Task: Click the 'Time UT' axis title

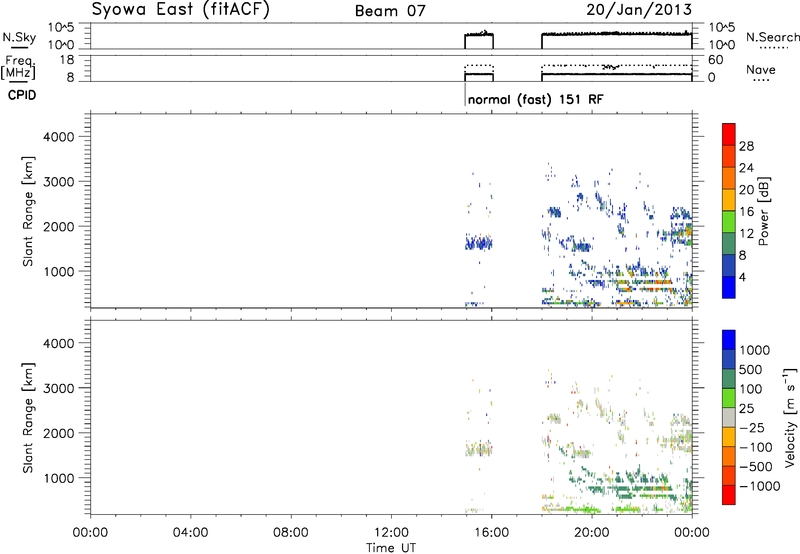Action: click(391, 547)
